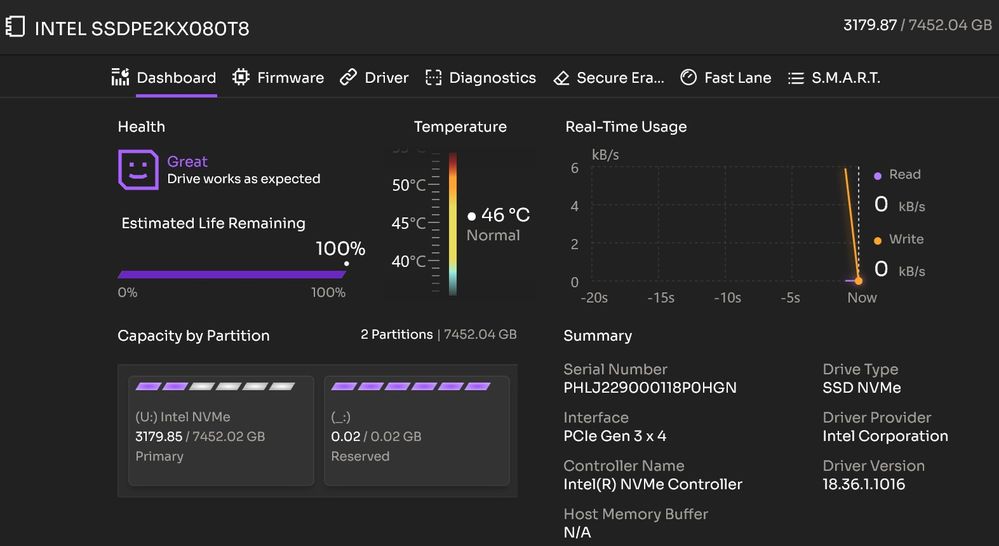999x546 pixels.
Task: Click the U: partition usage segment bar
Action: tap(215, 386)
